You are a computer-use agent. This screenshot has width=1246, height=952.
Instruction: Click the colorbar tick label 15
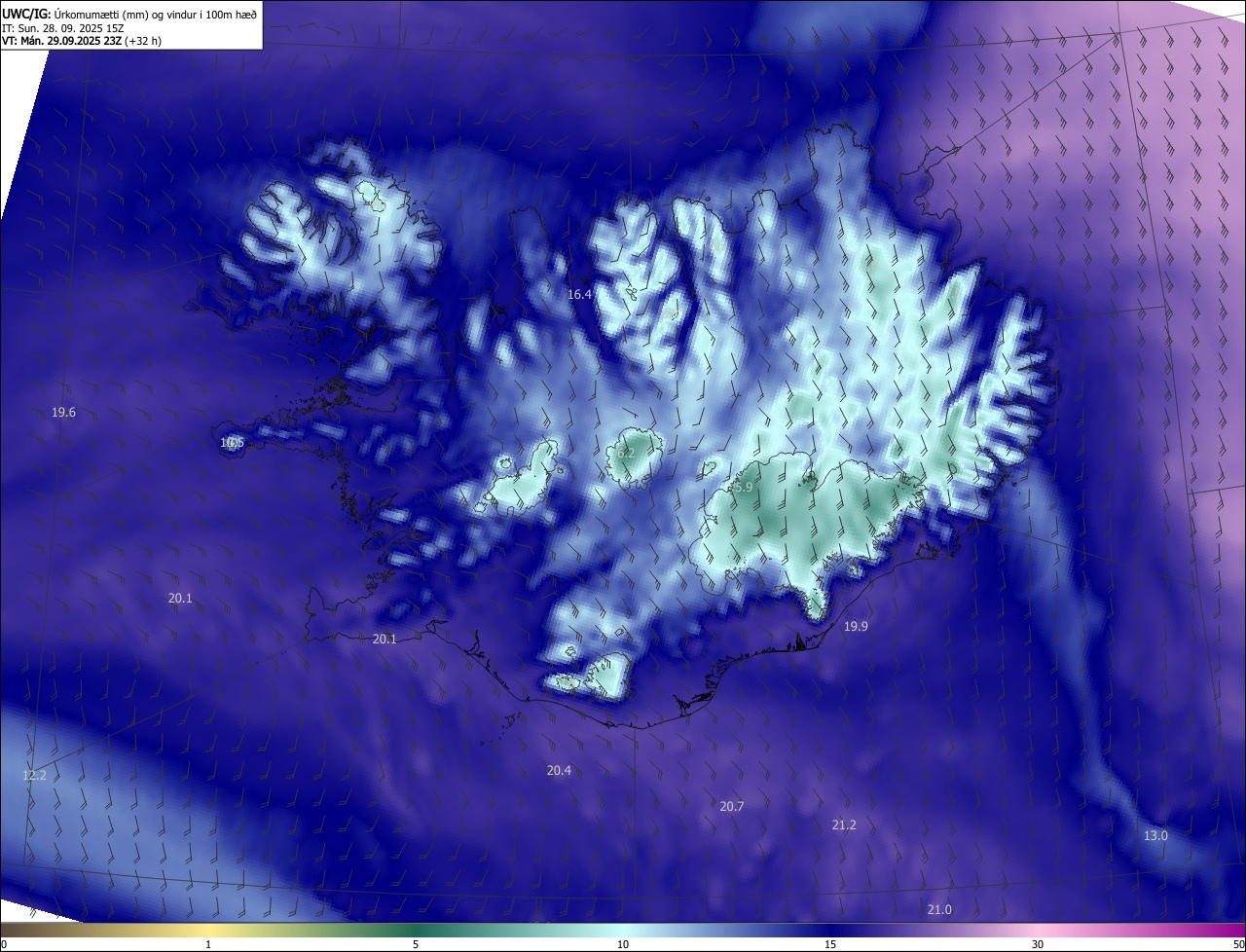coord(830,945)
